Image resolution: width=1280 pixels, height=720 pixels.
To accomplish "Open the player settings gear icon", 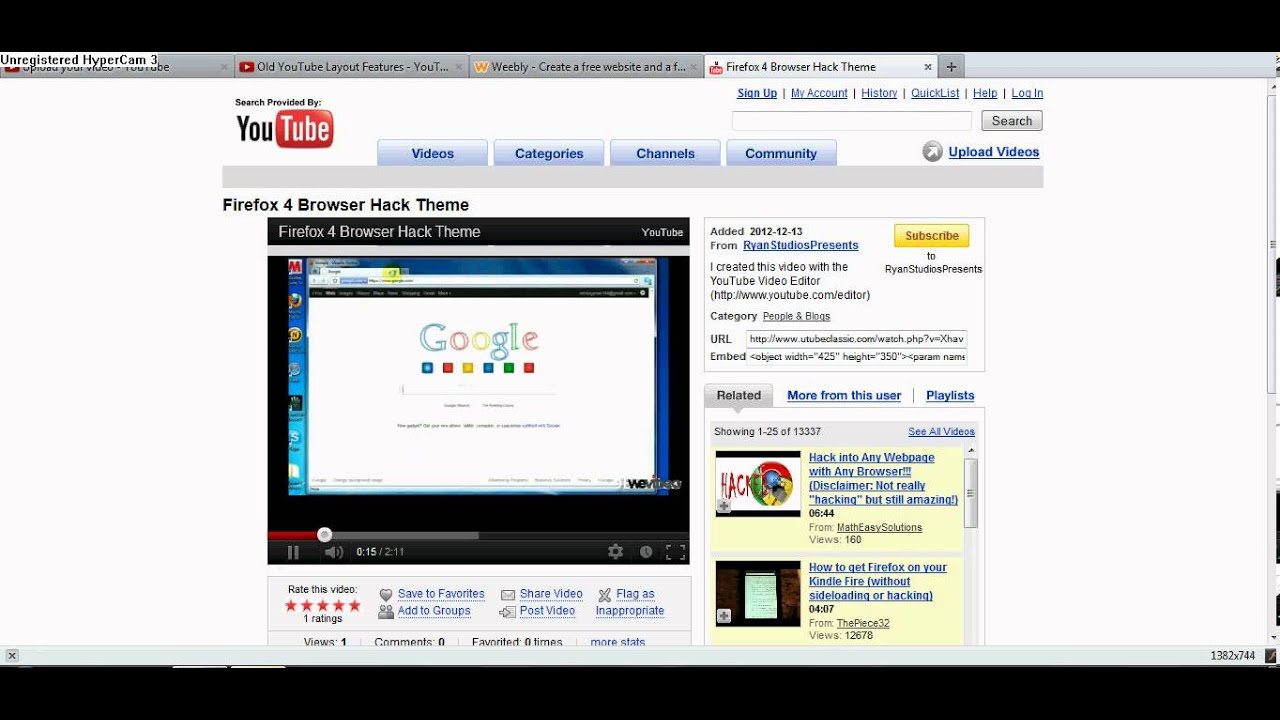I will (x=615, y=552).
